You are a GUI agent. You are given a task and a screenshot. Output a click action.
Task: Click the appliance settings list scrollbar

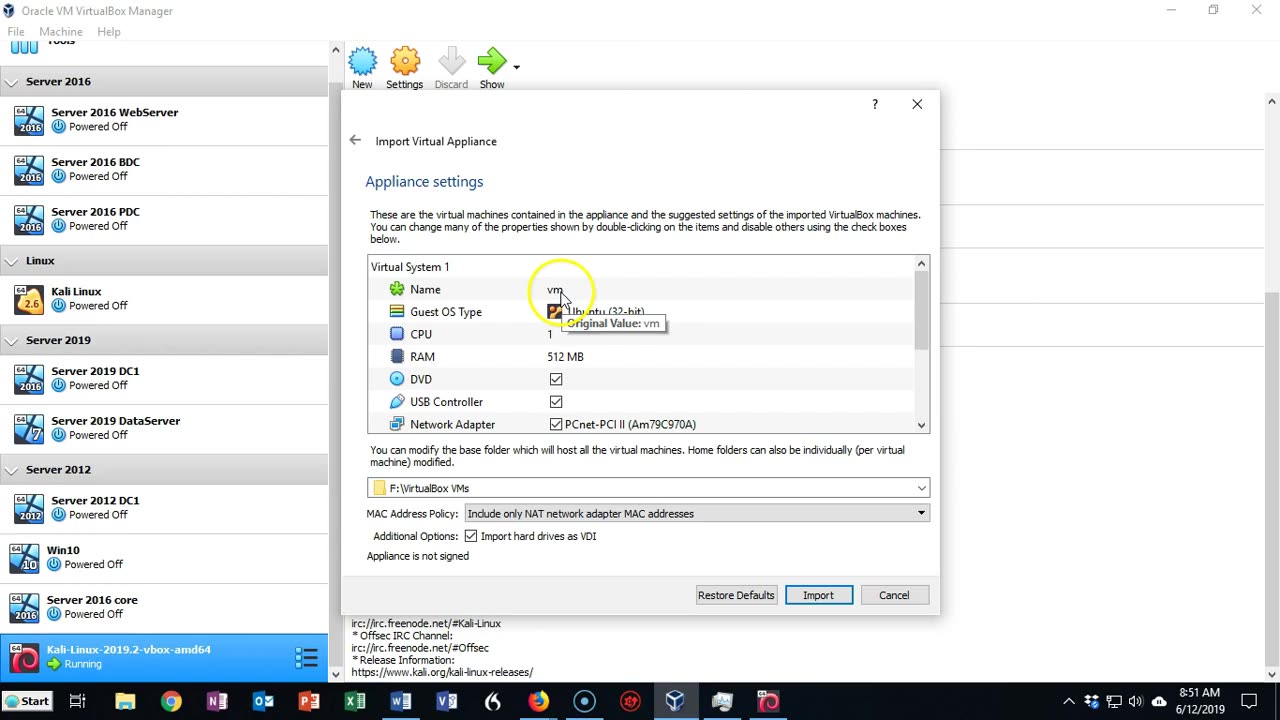[921, 311]
